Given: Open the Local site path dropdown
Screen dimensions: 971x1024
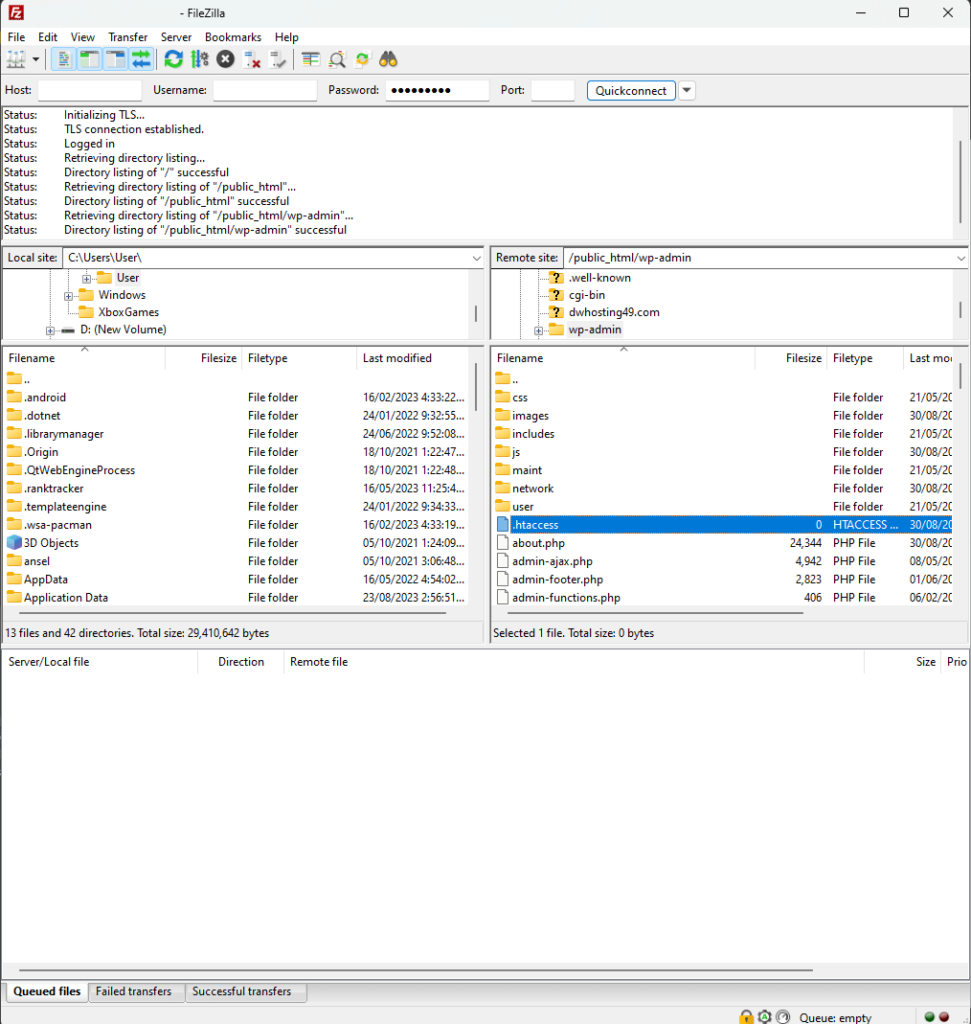Looking at the screenshot, I should pyautogui.click(x=477, y=258).
